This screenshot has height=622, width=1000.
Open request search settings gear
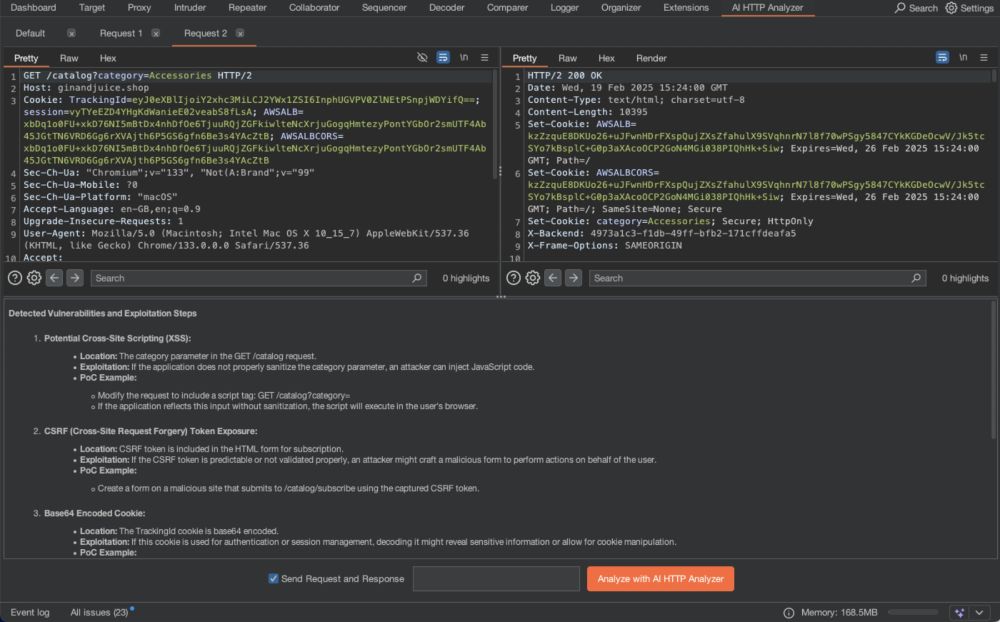click(x=34, y=278)
